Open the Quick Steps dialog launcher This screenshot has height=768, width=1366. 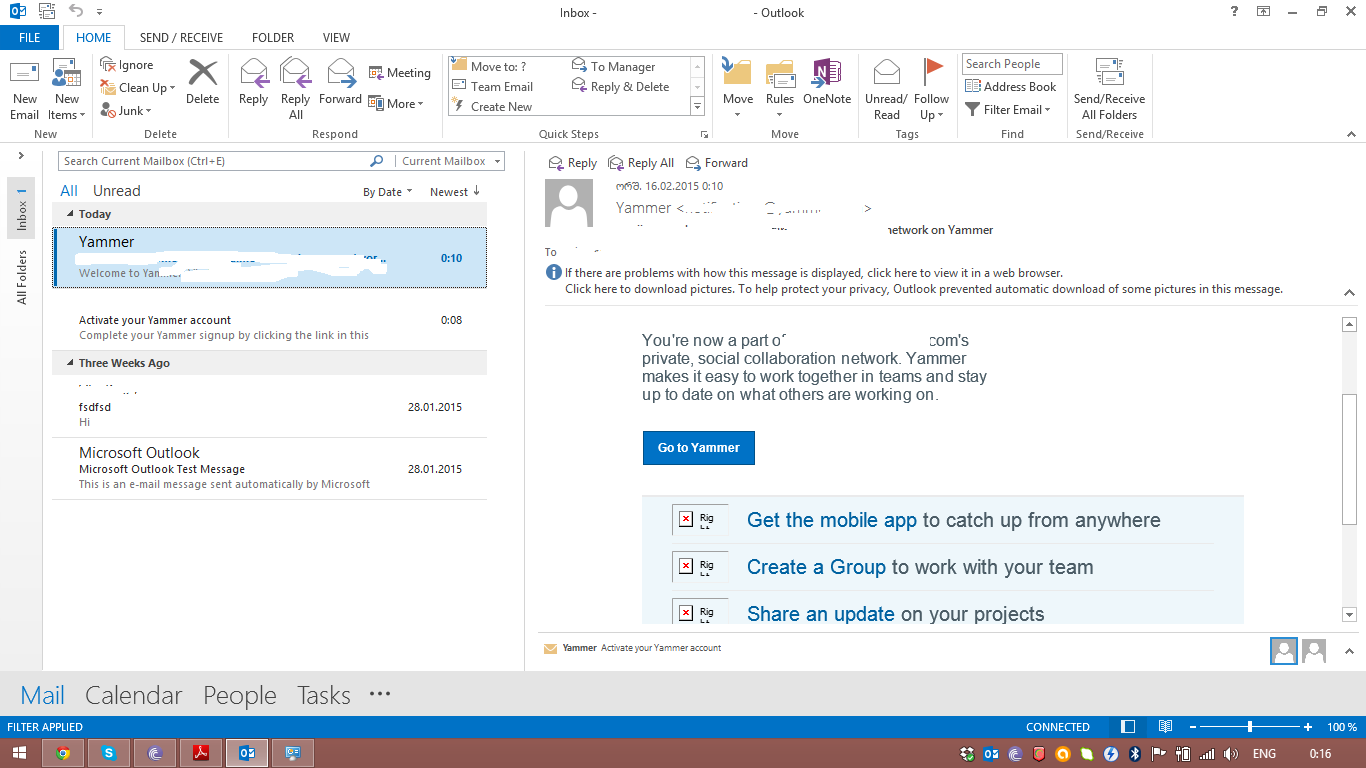tap(704, 134)
